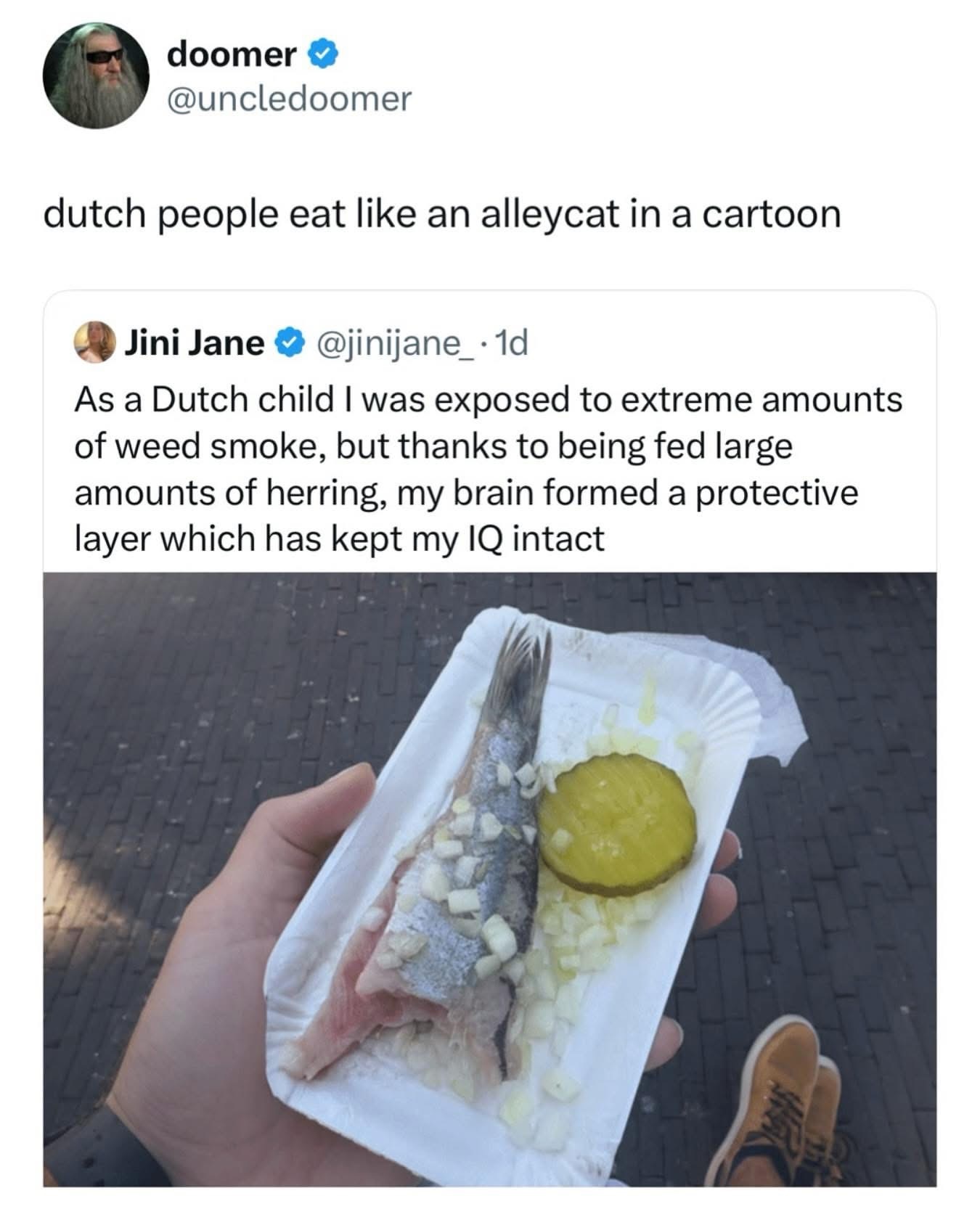
Task: Open the Jini Jane display name
Action: click(x=195, y=343)
